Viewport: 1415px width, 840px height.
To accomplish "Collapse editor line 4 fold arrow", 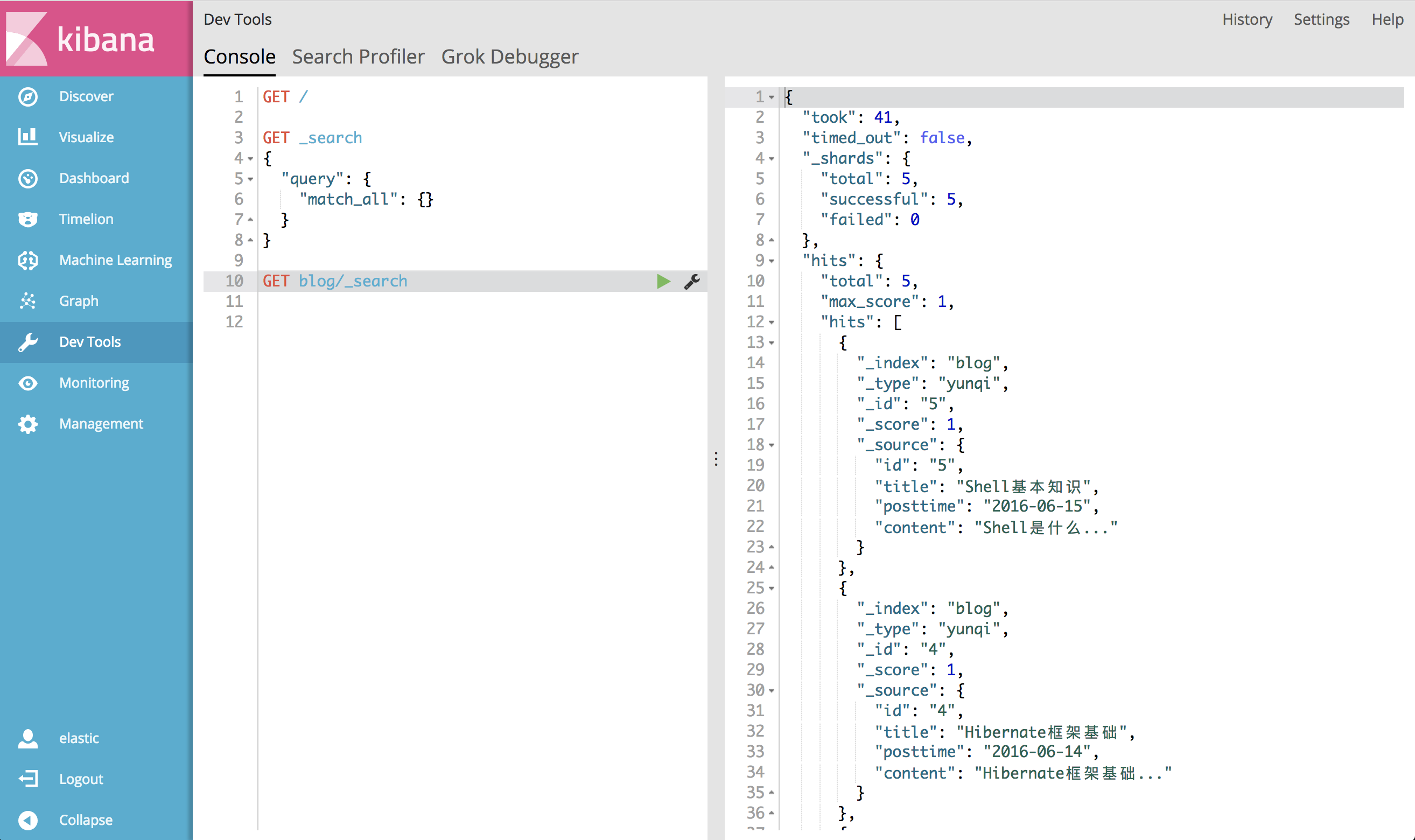I will pyautogui.click(x=250, y=158).
